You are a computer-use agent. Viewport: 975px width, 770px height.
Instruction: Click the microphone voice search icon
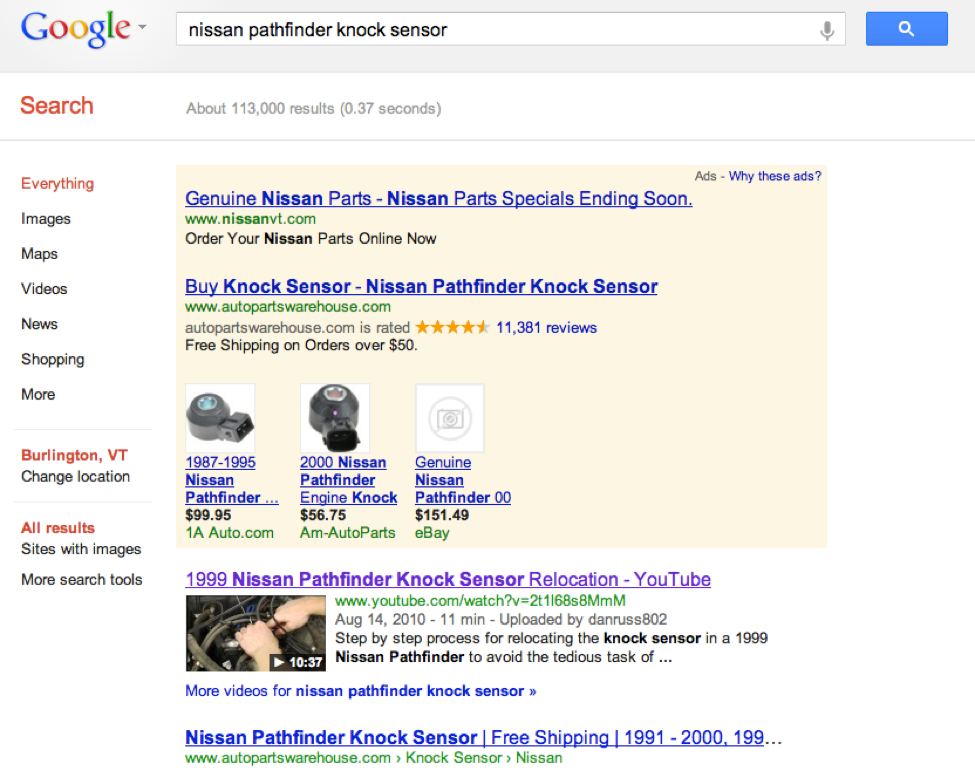(x=826, y=29)
